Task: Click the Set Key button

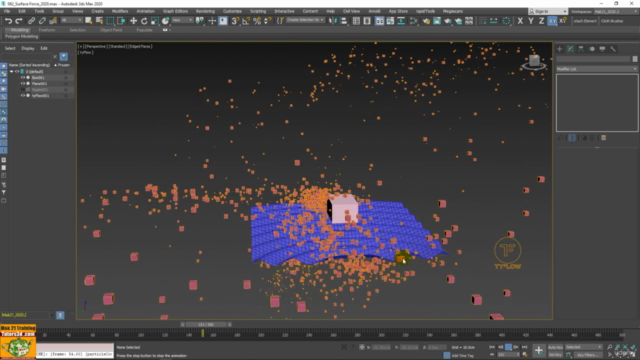Action: 555,355
